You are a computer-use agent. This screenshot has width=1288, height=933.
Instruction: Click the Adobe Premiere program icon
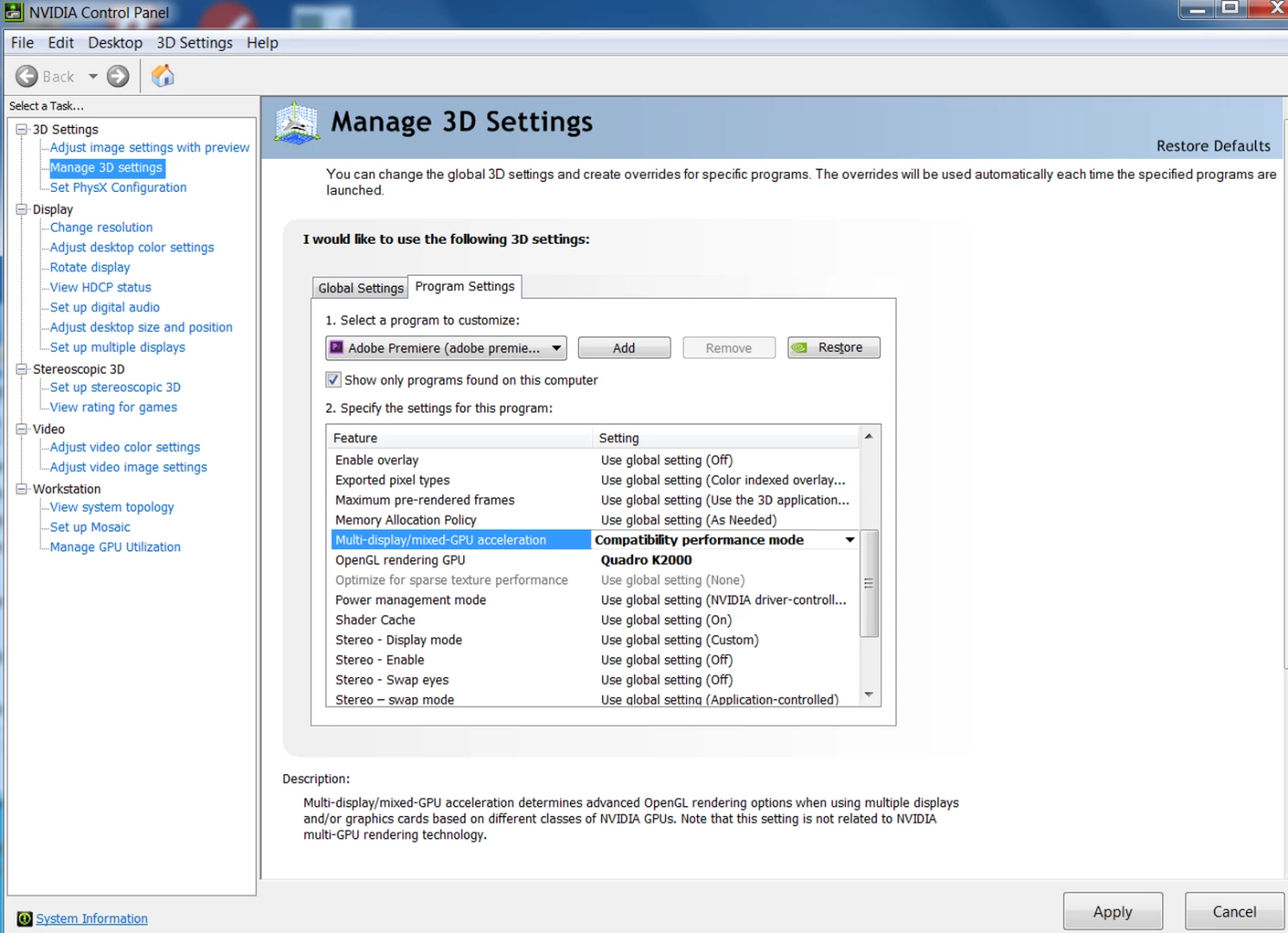coord(337,347)
